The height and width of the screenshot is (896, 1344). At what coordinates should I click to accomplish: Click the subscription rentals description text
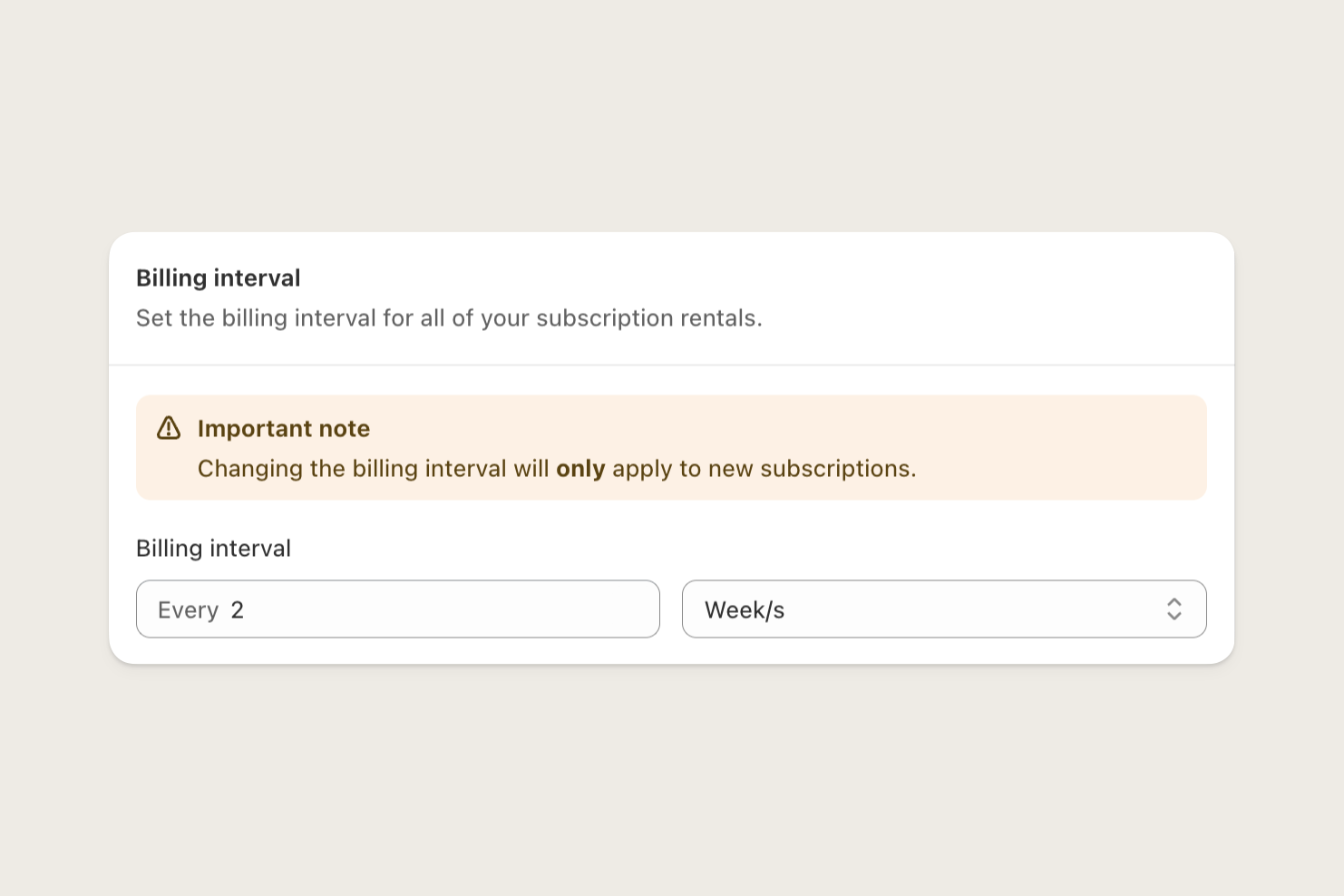pos(449,318)
